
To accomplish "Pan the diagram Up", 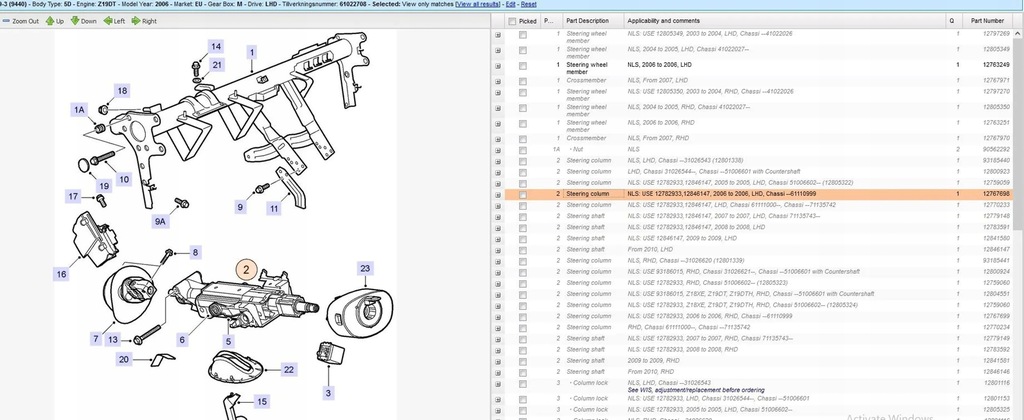I will (54, 21).
